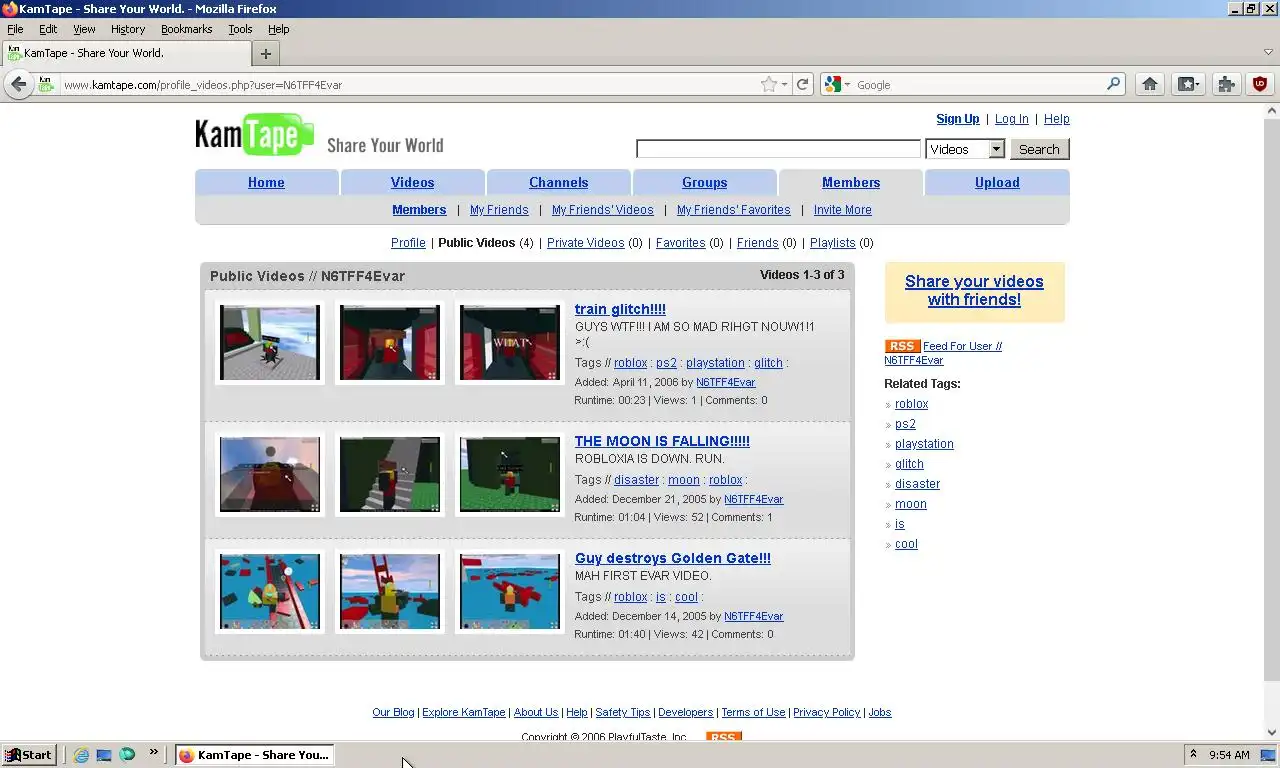Open the Firefox home page icon
The width and height of the screenshot is (1280, 768).
(x=1150, y=85)
